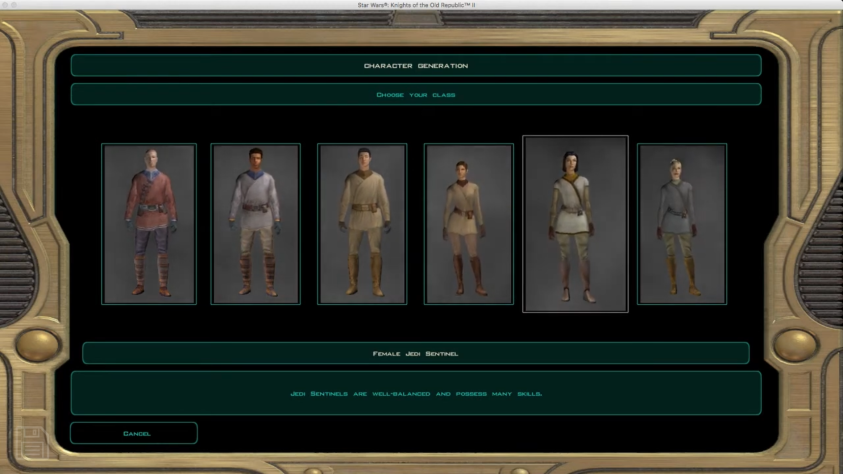This screenshot has width=843, height=474.
Task: Pick the blonde female character in grey tunic
Action: tap(682, 224)
